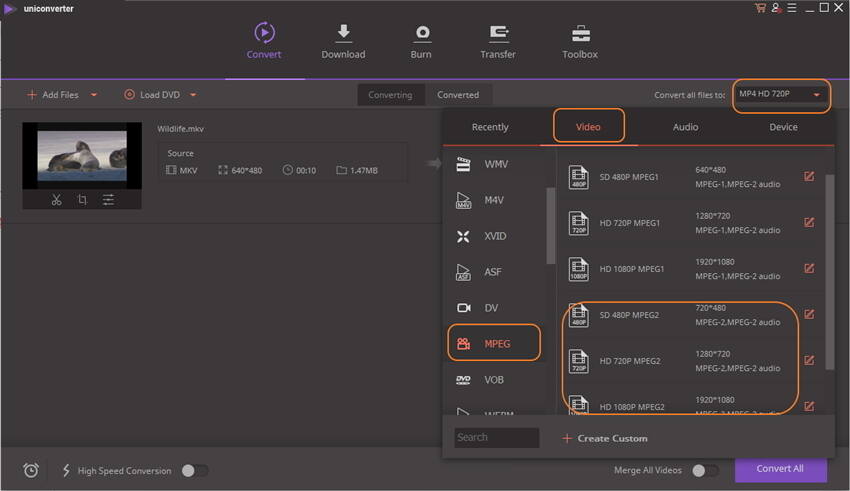Click the format Search field

tap(497, 437)
